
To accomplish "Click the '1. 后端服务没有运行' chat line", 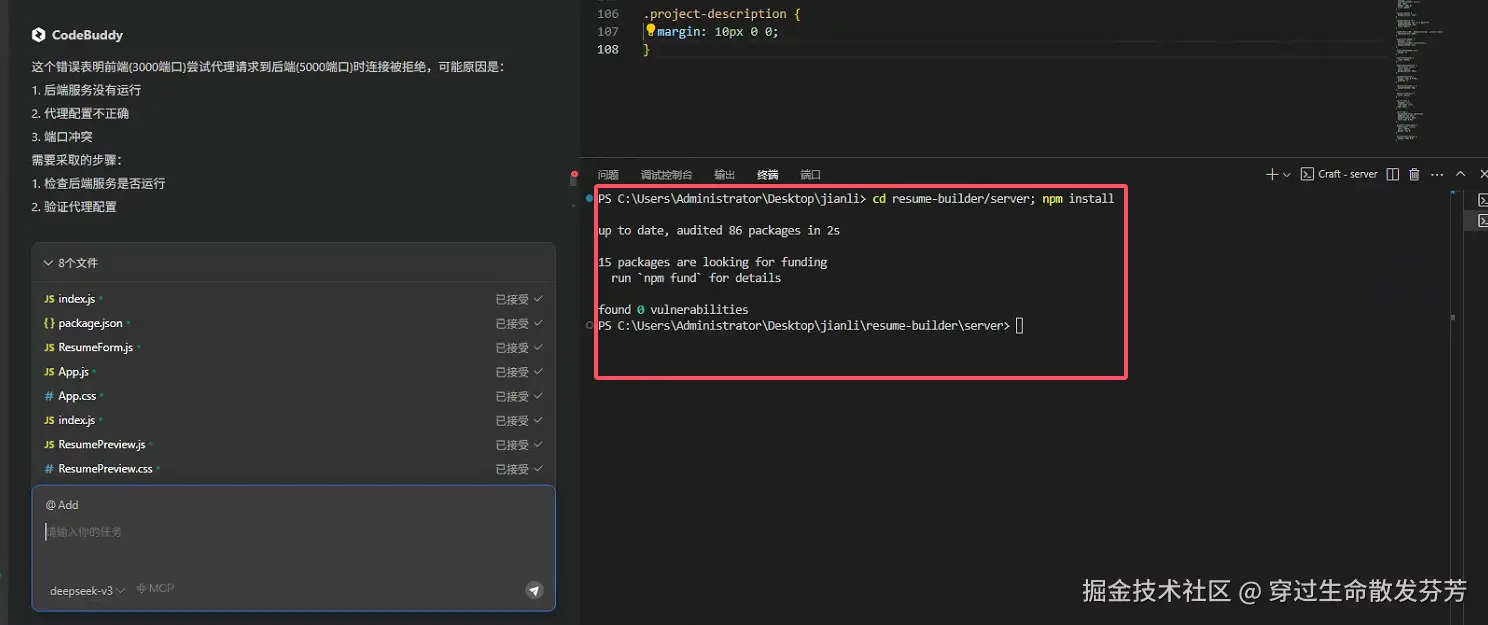I will pos(86,90).
